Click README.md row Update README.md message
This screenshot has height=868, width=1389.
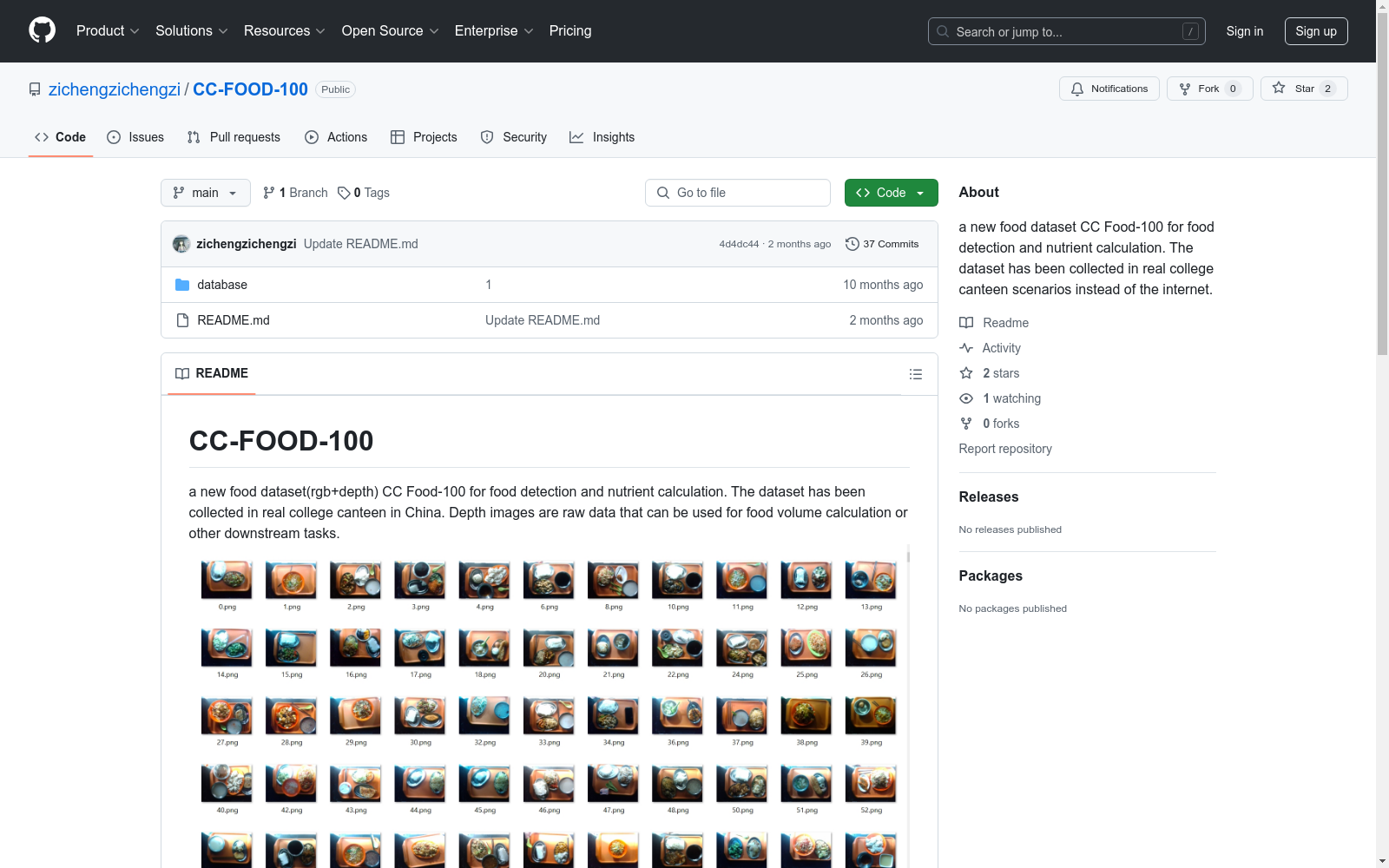click(543, 320)
